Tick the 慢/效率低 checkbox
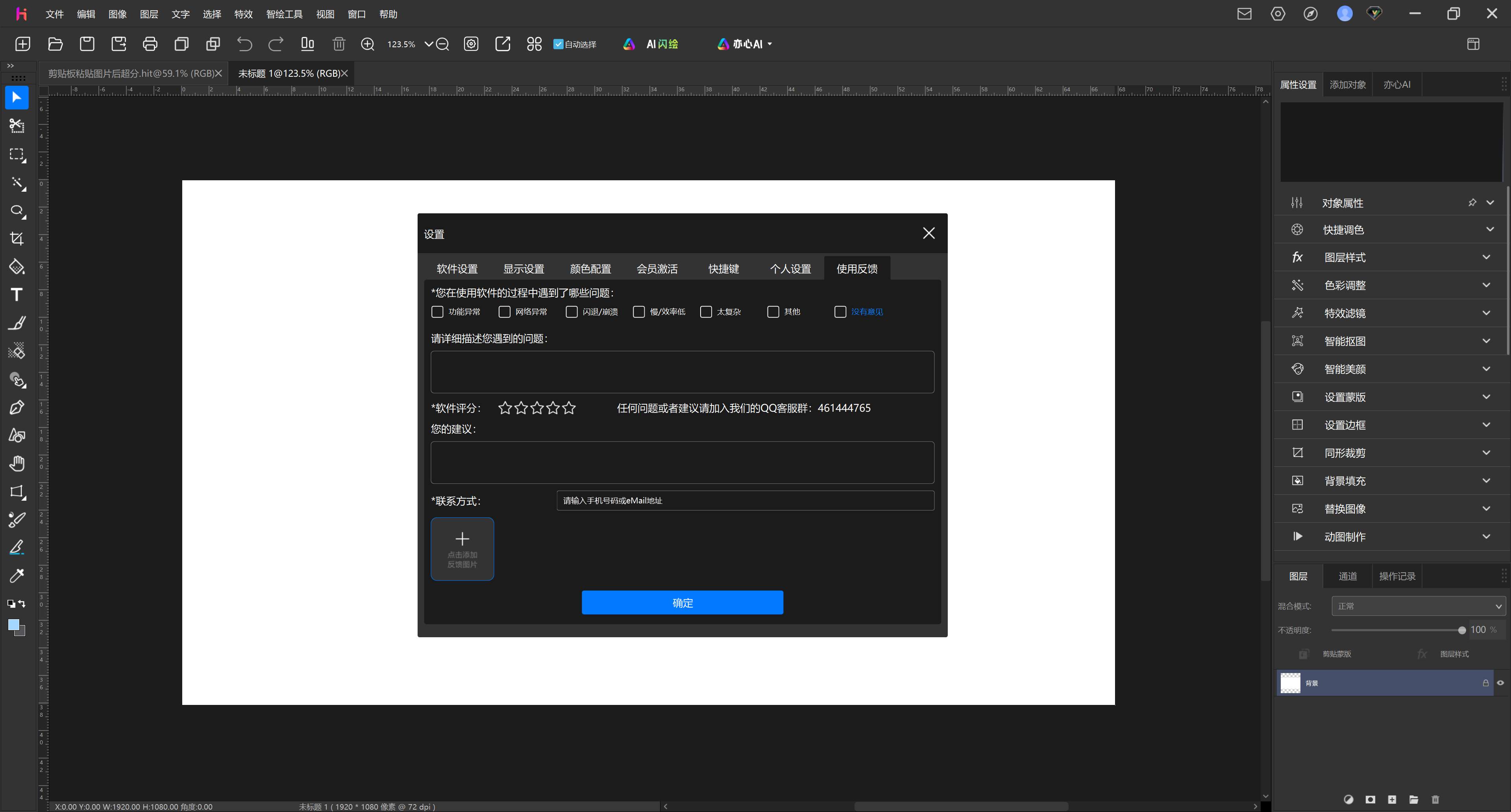The width and height of the screenshot is (1511, 812). click(x=639, y=312)
